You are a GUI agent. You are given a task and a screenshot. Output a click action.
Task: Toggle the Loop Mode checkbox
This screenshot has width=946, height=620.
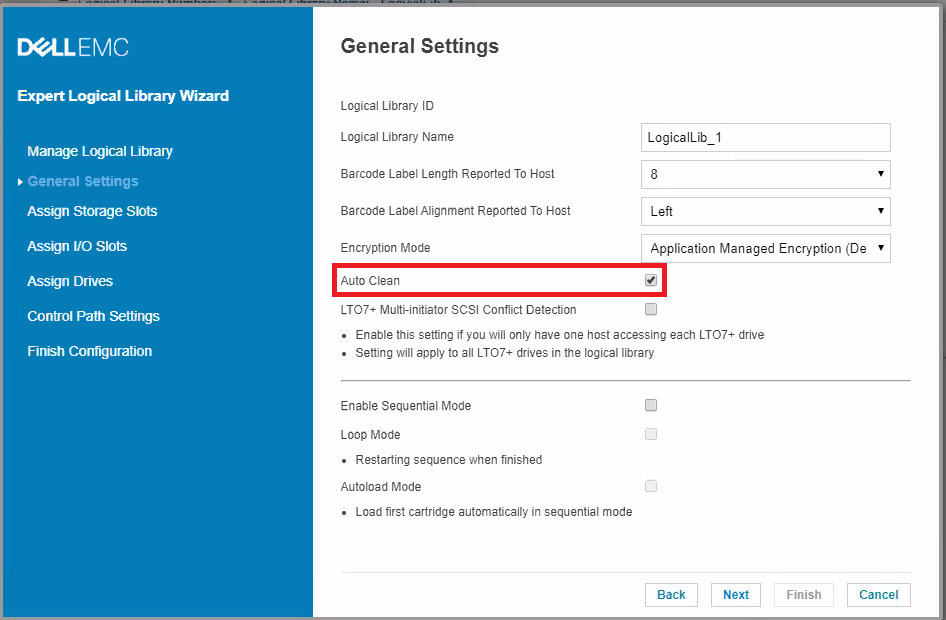tap(651, 434)
